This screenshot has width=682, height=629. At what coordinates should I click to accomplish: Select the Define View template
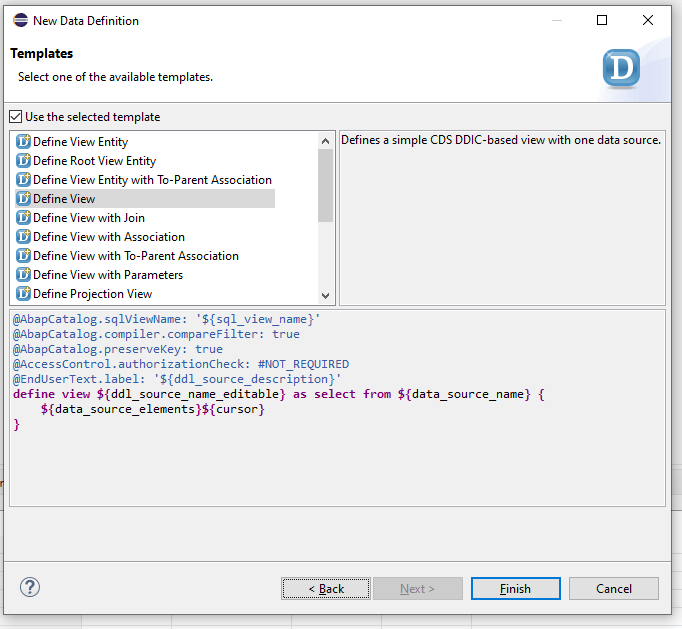(x=64, y=199)
